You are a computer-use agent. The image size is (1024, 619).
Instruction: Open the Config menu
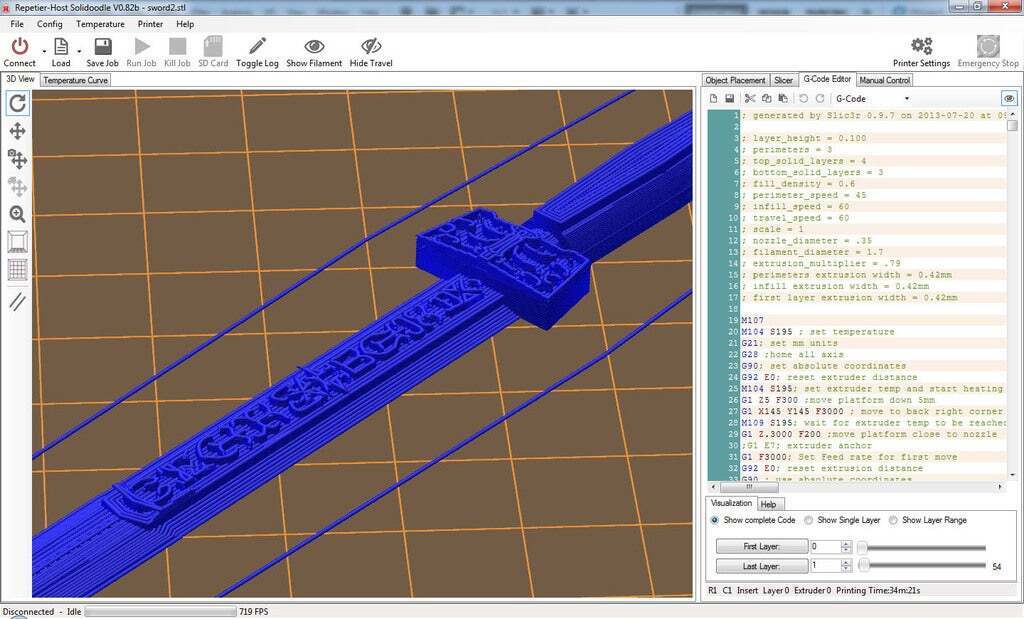(50, 24)
